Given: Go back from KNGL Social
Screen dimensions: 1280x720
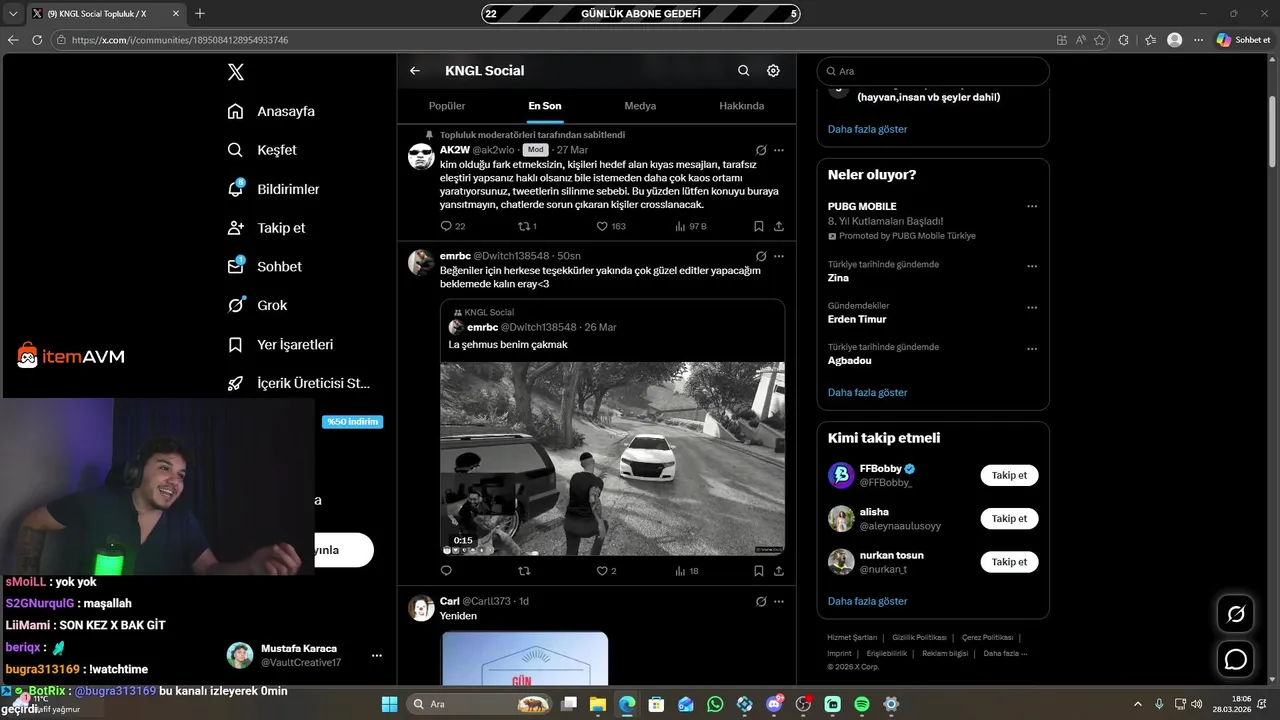Looking at the screenshot, I should pyautogui.click(x=415, y=71).
